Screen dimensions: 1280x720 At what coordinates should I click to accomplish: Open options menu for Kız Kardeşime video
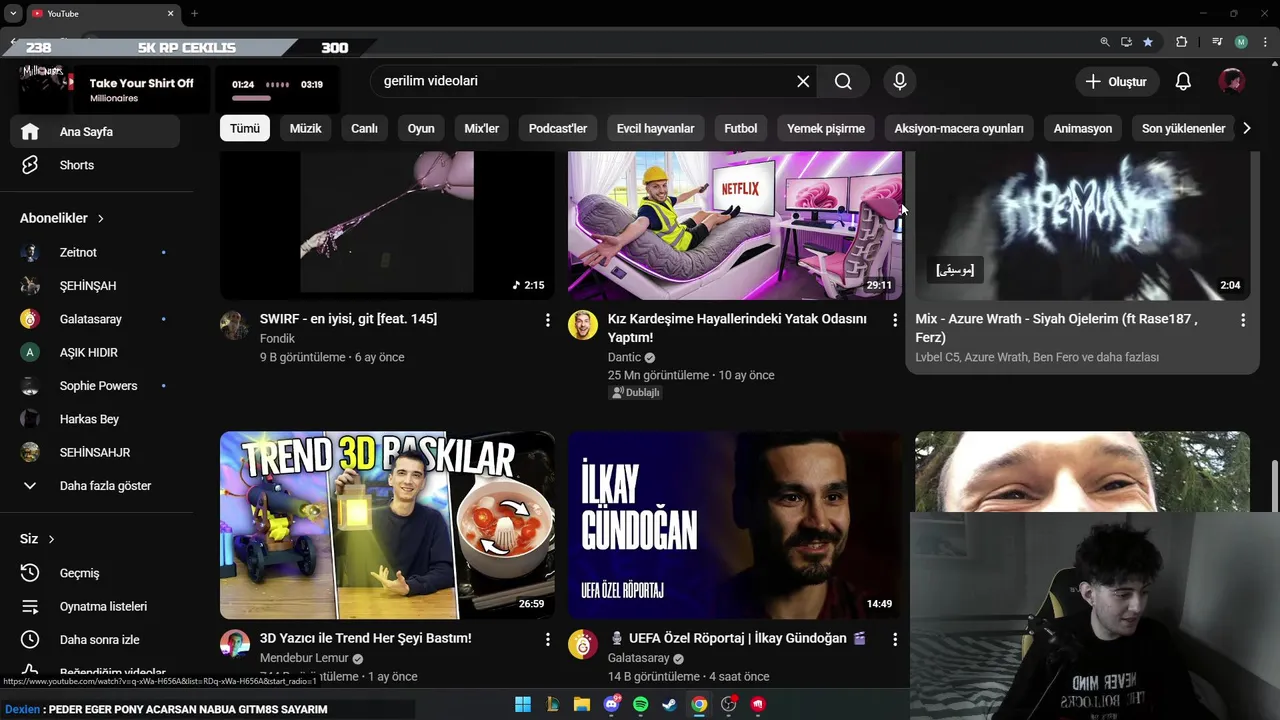[895, 320]
